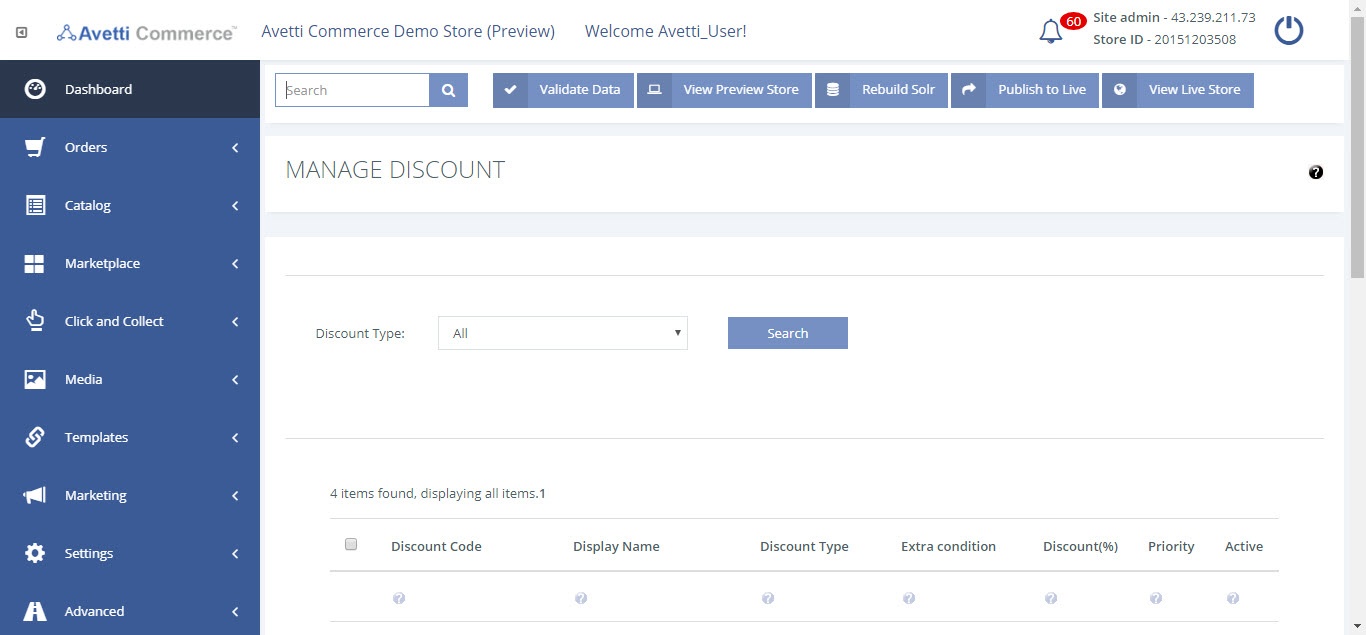Click the help icon under Display Name
The image size is (1366, 635).
(581, 598)
